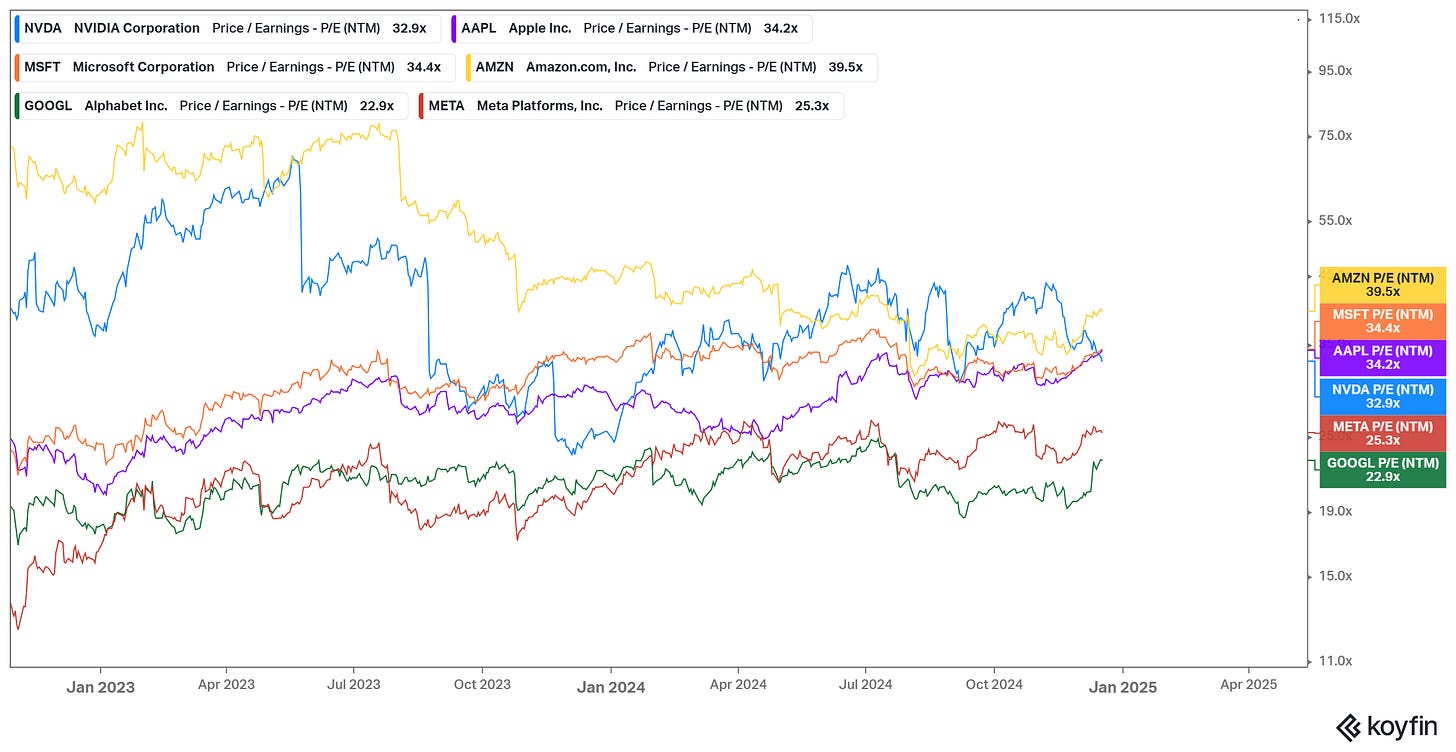The height and width of the screenshot is (752, 1456).
Task: Click the 'Oct 2024' x-axis label
Action: [x=994, y=685]
